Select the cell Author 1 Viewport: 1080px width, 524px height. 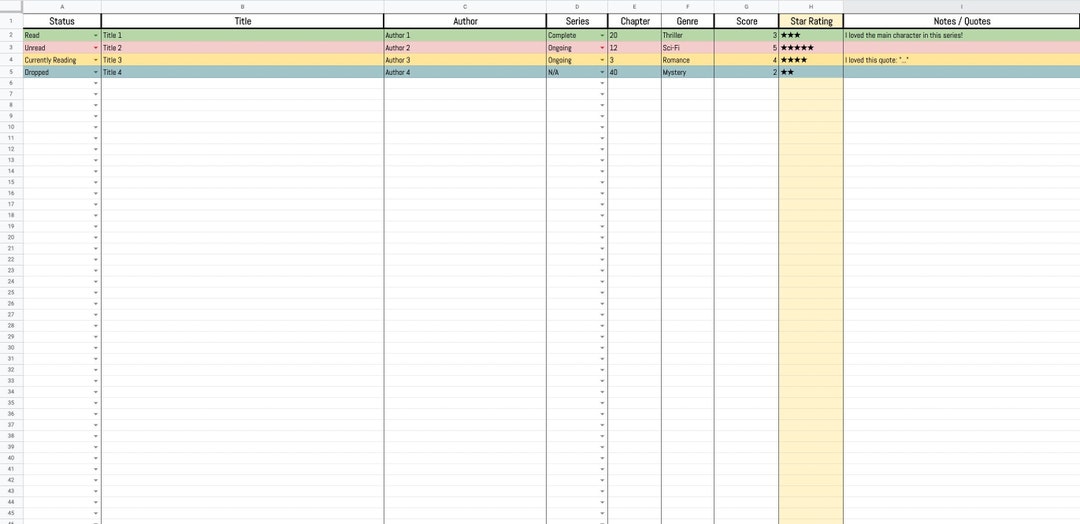point(465,35)
